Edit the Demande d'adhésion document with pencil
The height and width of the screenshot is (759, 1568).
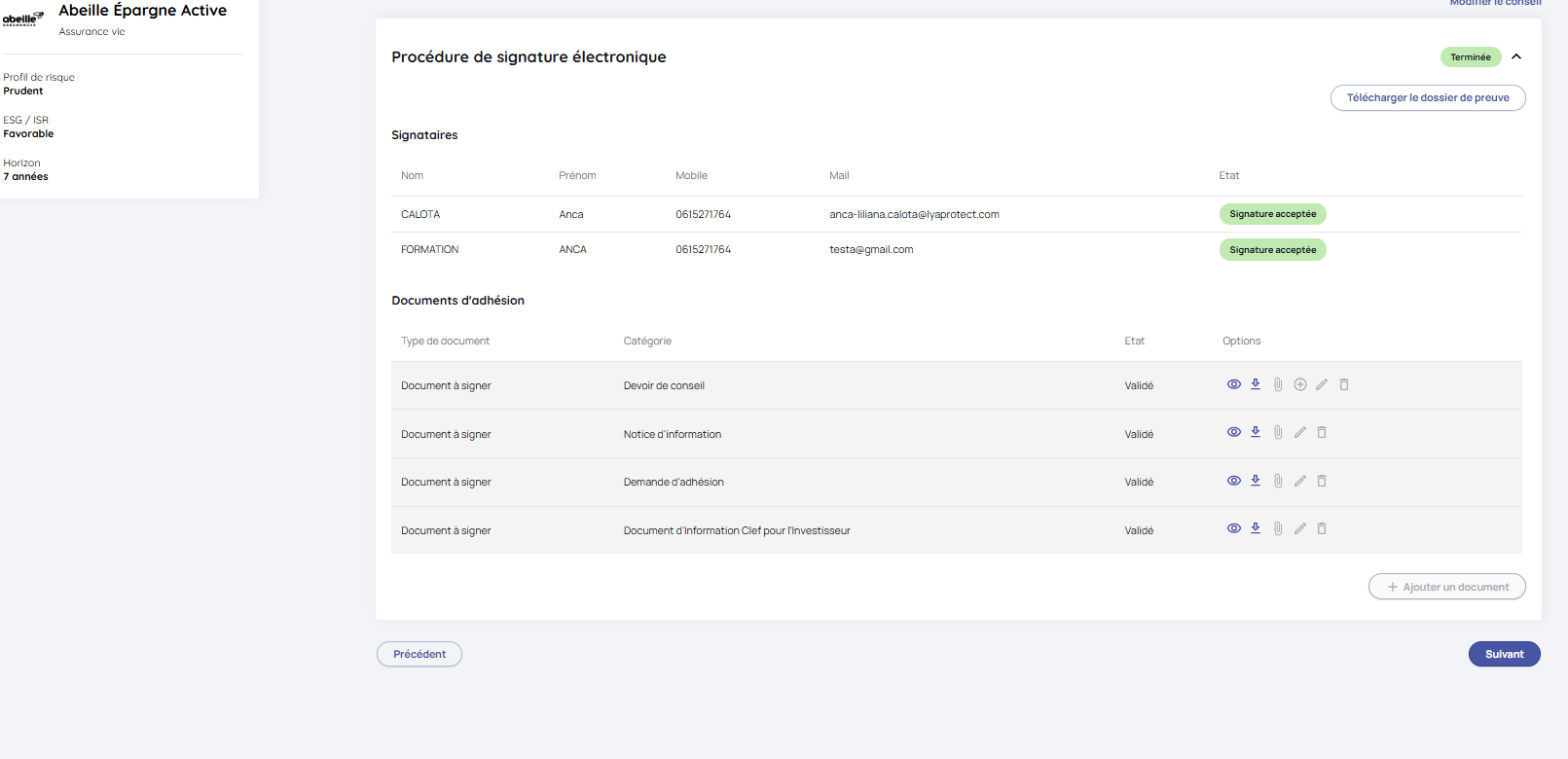pyautogui.click(x=1299, y=481)
